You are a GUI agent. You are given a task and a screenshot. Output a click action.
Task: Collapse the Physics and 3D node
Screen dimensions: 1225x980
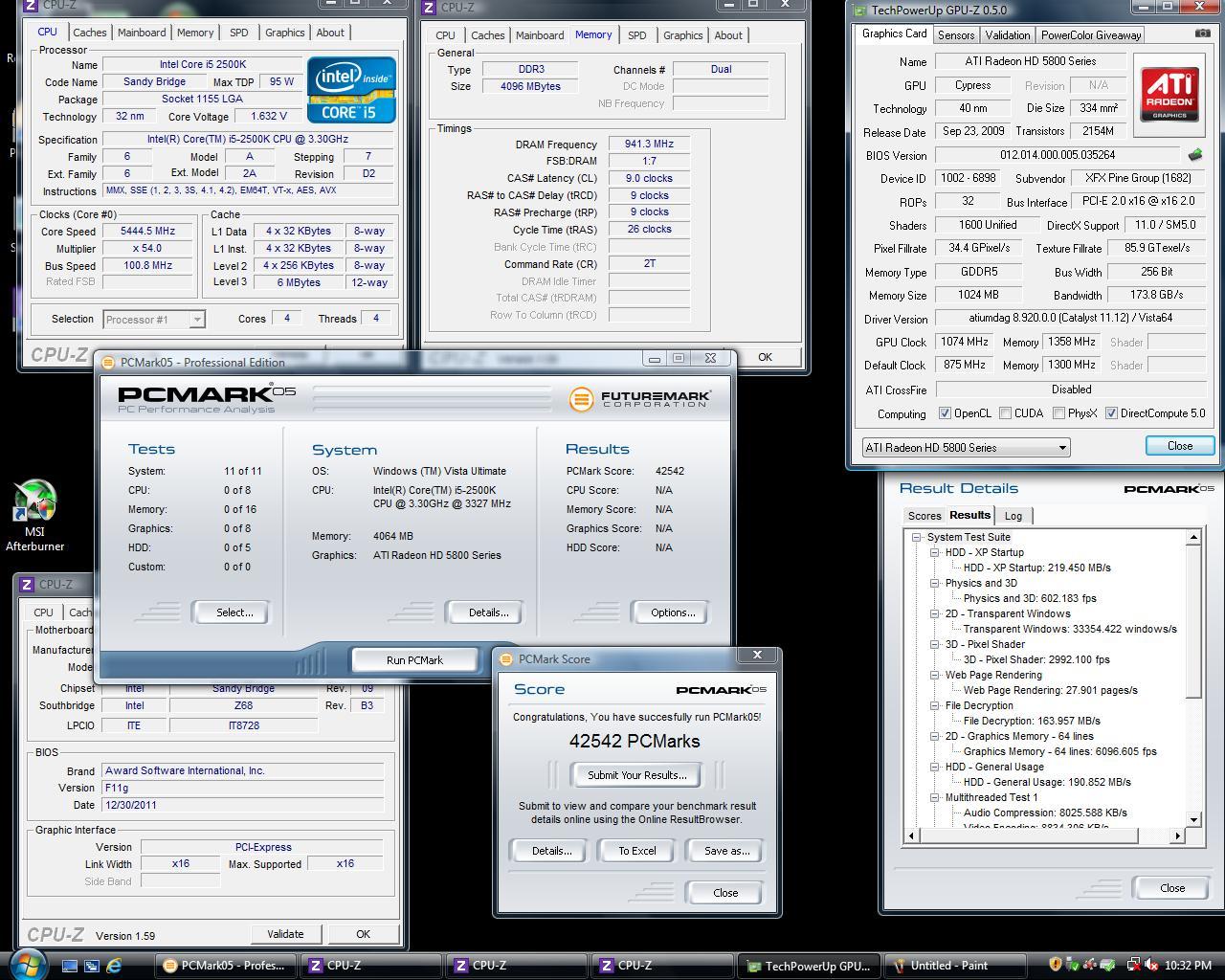pyautogui.click(x=934, y=583)
